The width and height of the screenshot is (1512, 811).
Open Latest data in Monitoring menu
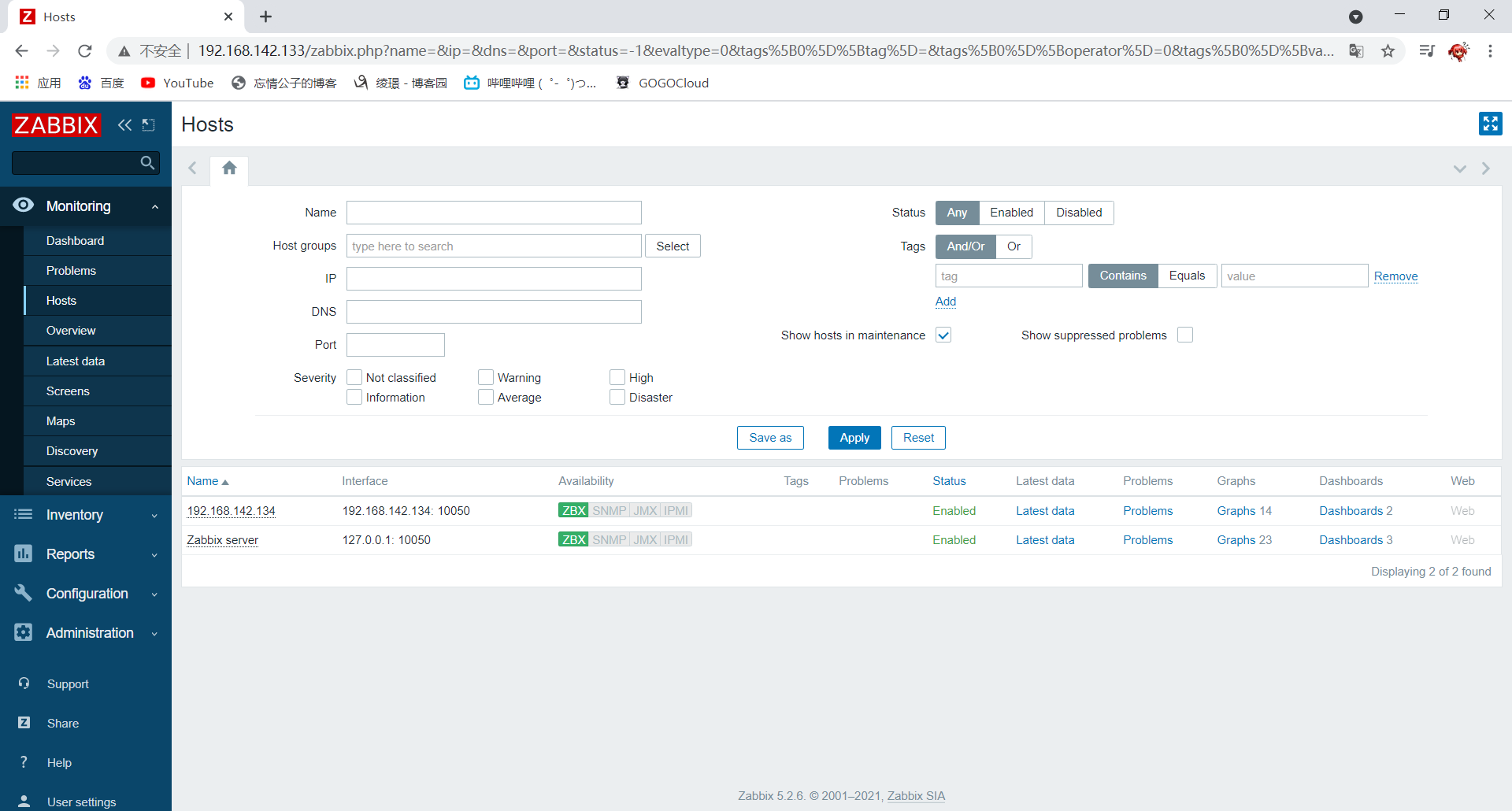98,361
